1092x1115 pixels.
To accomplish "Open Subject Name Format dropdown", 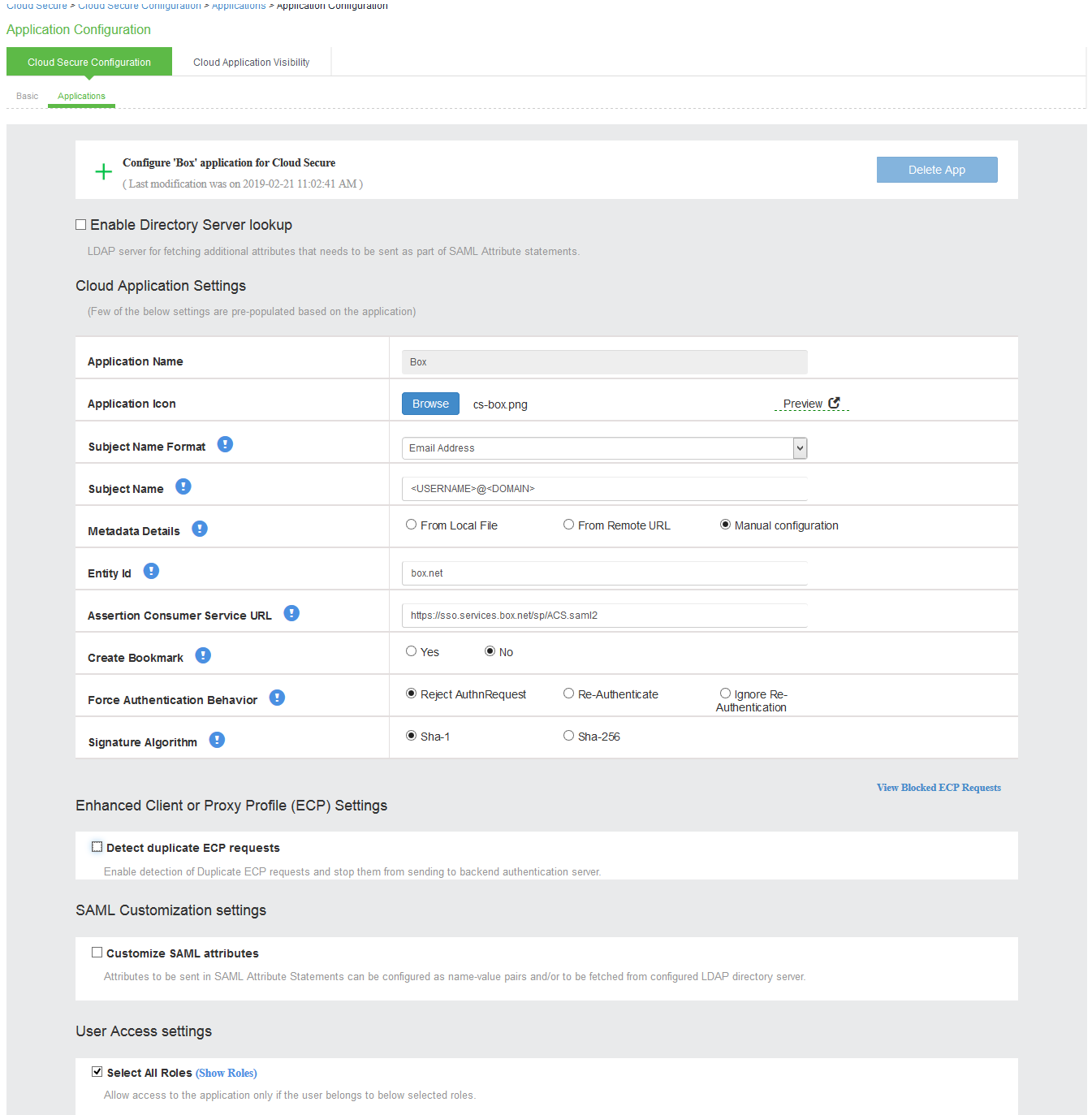I will (x=604, y=448).
